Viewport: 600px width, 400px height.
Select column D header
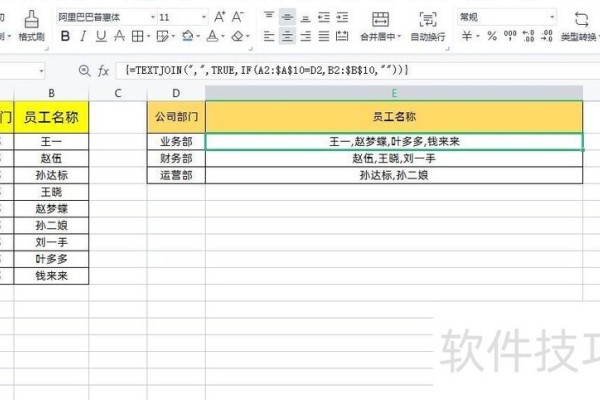tap(176, 93)
